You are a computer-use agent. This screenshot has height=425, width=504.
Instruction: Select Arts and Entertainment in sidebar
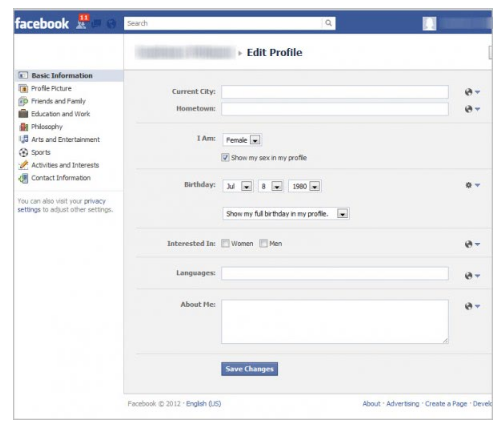click(65, 139)
